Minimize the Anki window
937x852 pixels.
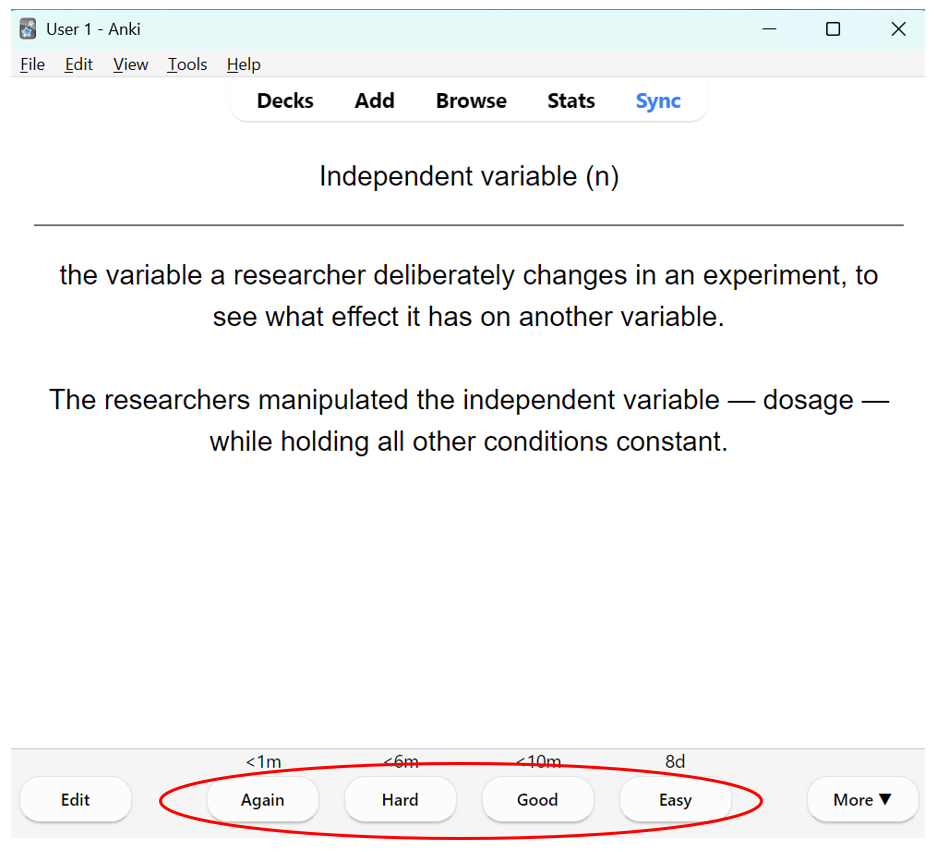pyautogui.click(x=770, y=29)
